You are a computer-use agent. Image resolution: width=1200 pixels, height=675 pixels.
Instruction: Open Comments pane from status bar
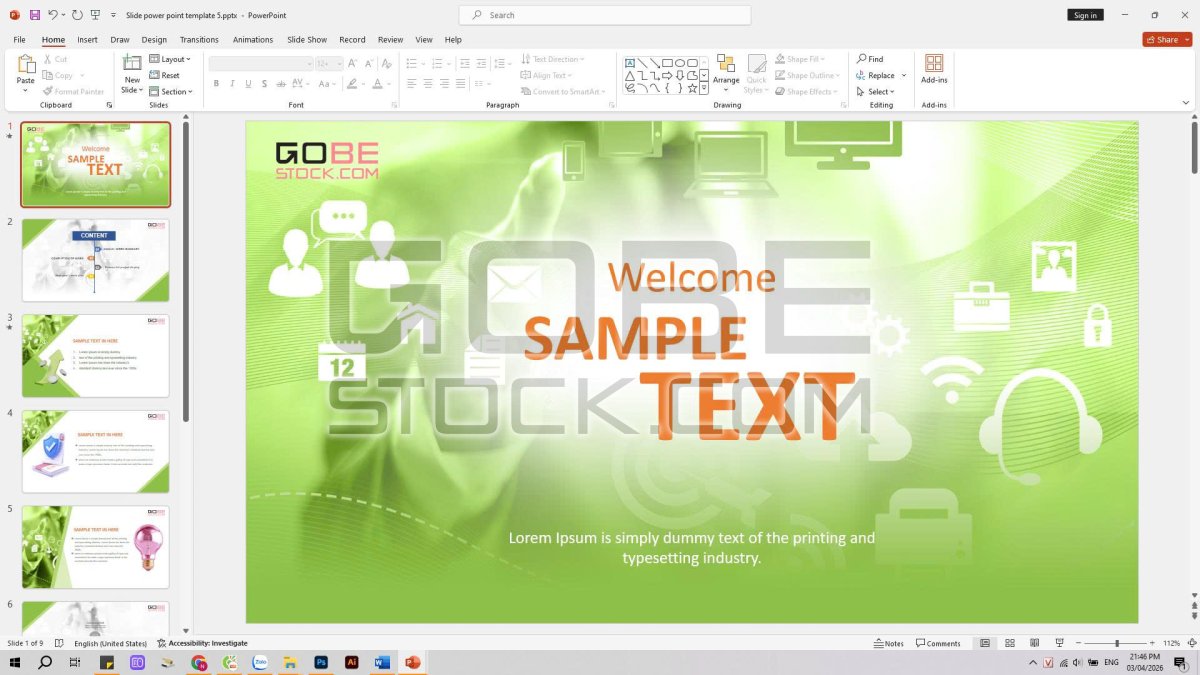click(938, 643)
